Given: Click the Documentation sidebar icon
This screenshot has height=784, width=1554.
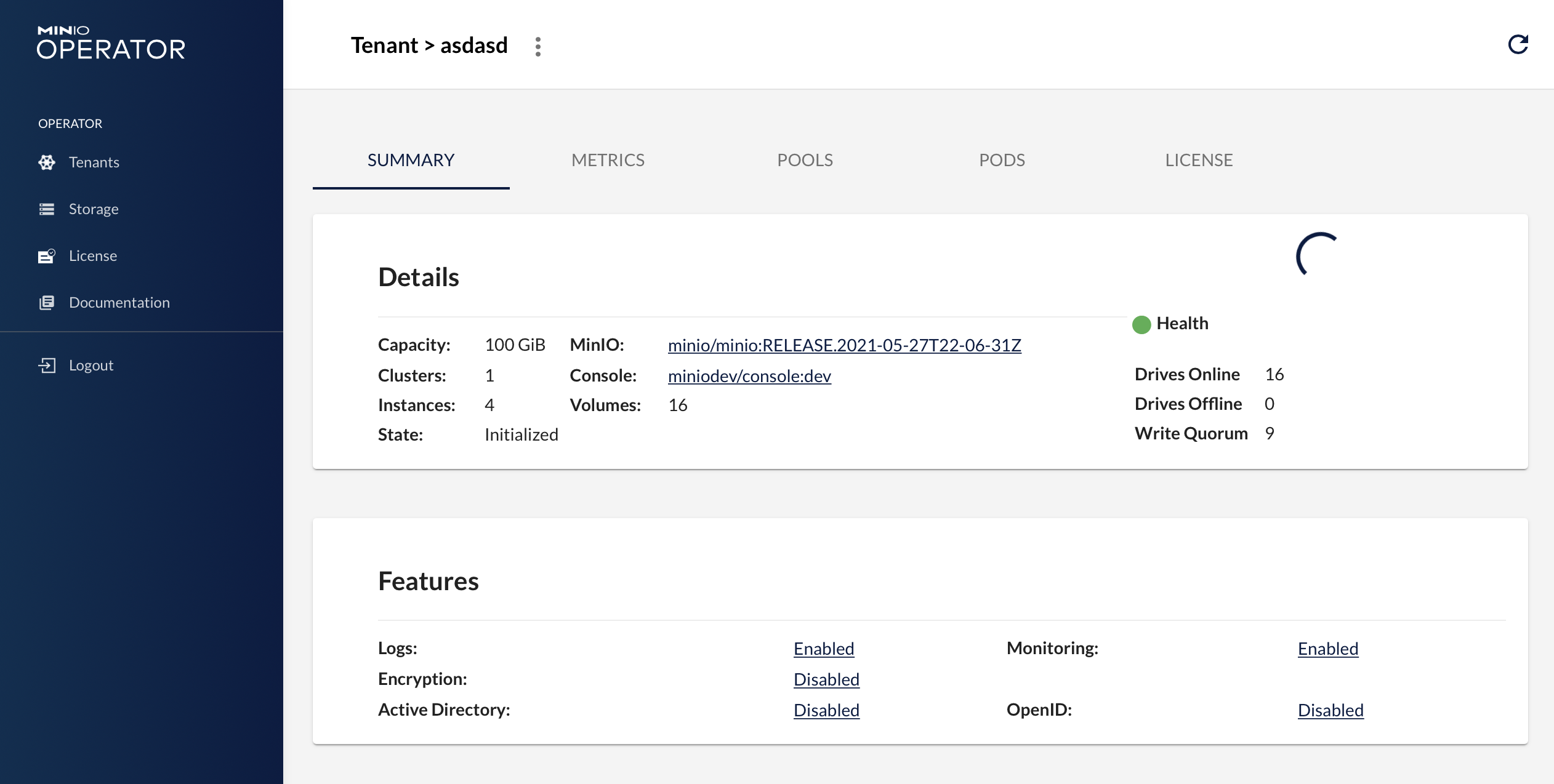Looking at the screenshot, I should tap(47, 303).
